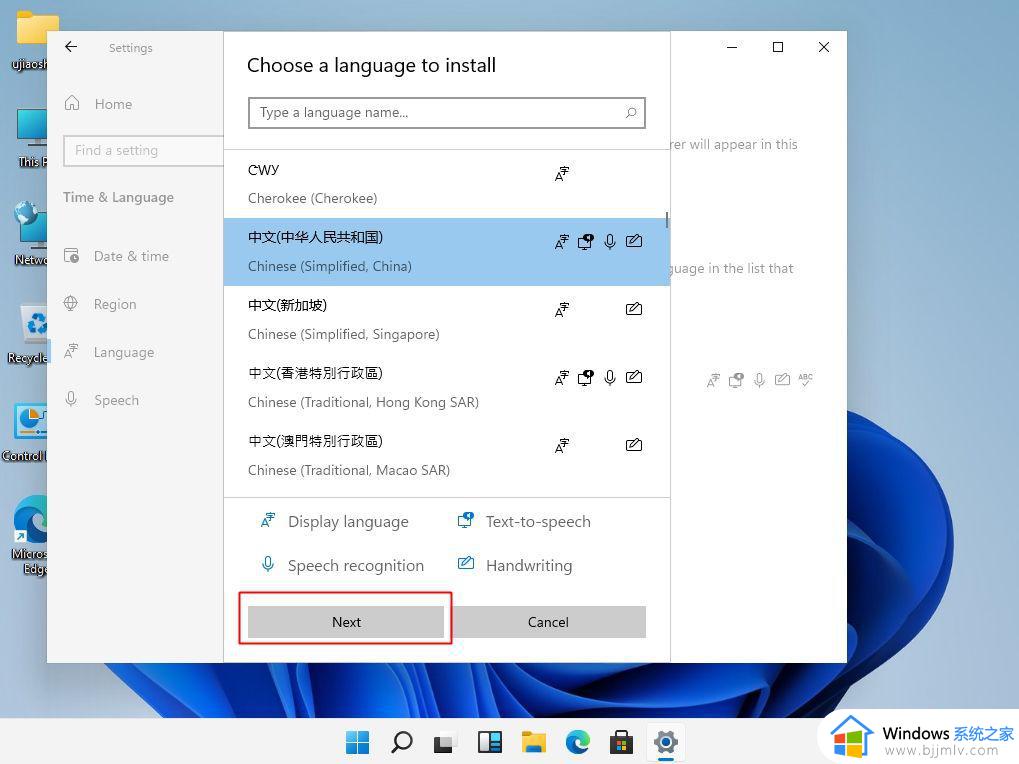Viewport: 1019px width, 764px height.
Task: Open File Explorer from taskbar
Action: click(x=534, y=742)
